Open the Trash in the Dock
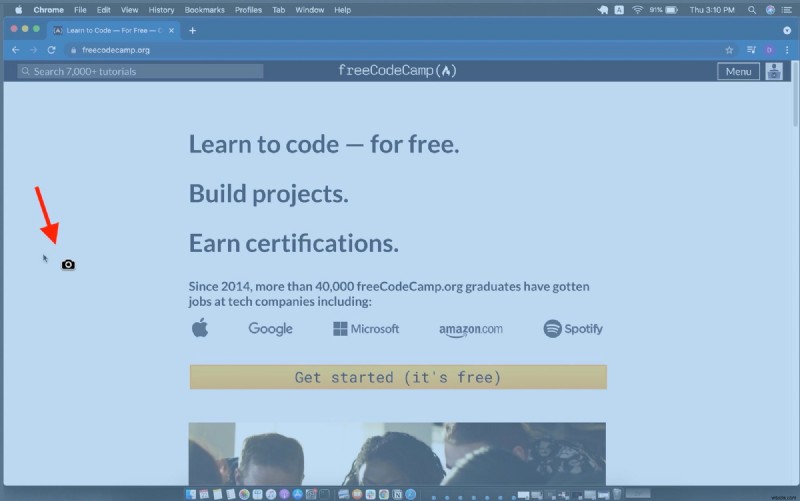 pos(617,494)
